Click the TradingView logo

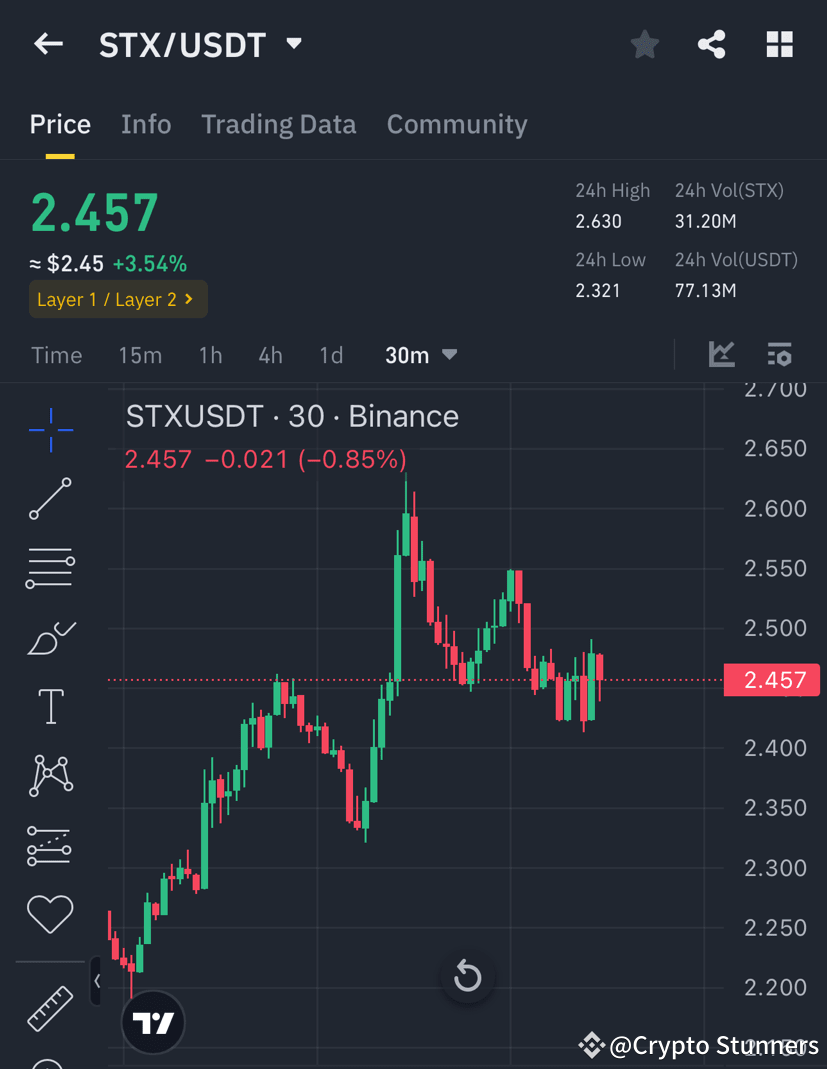(152, 1022)
